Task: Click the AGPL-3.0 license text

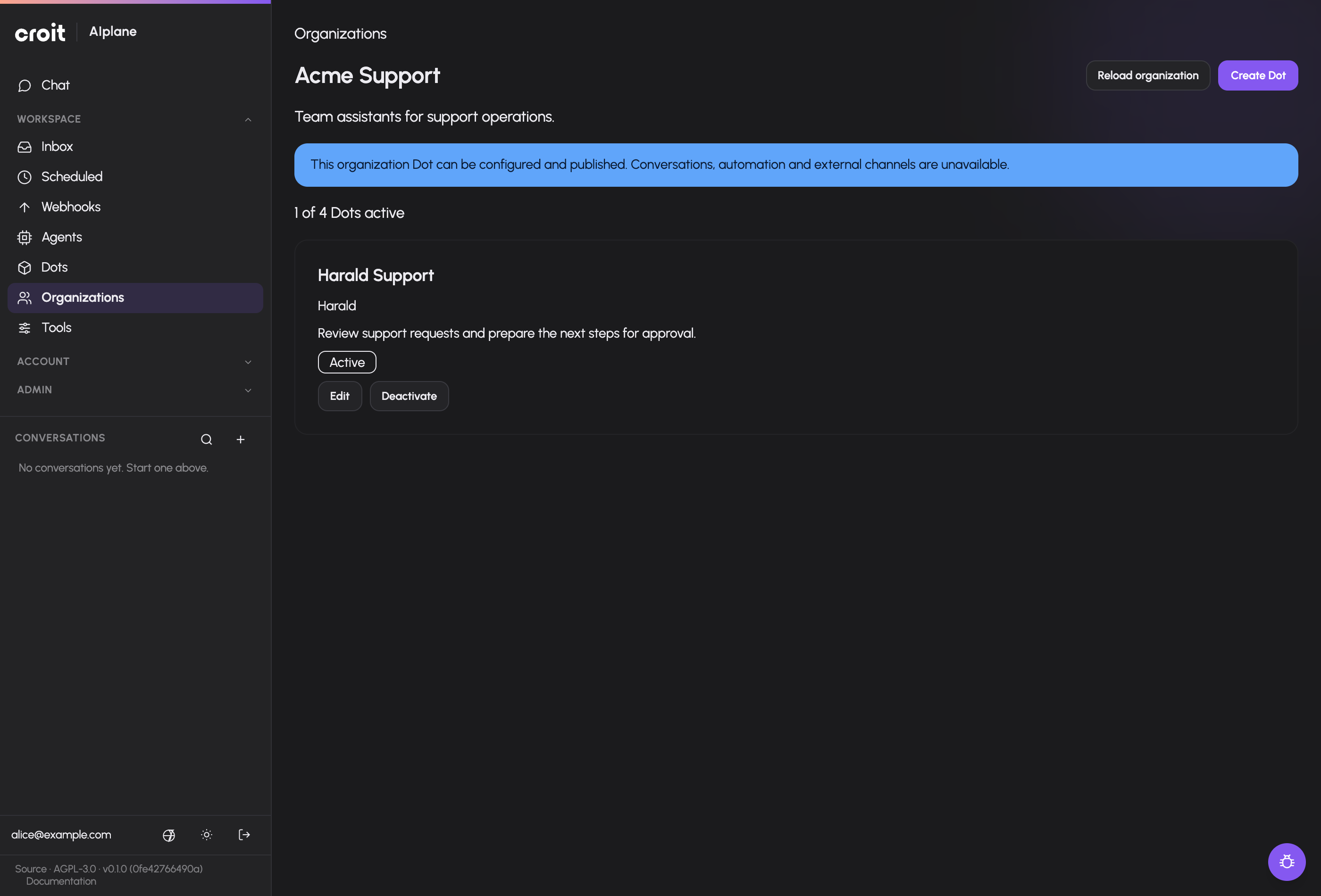Action: coord(75,869)
